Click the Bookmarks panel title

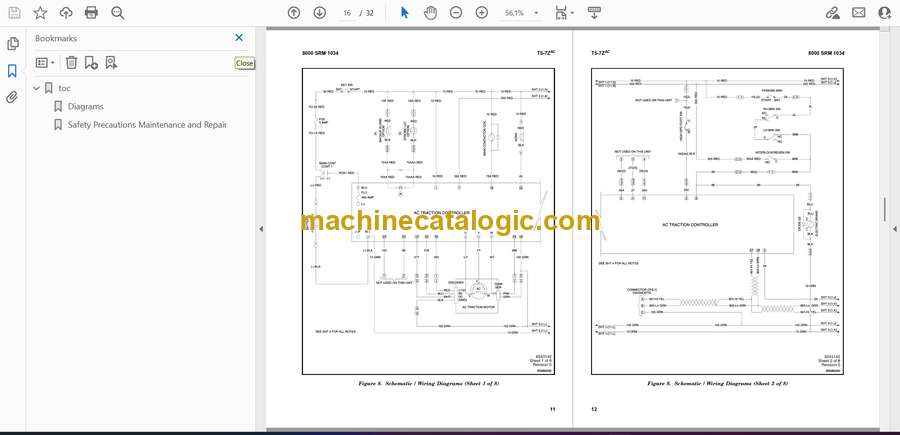(56, 38)
